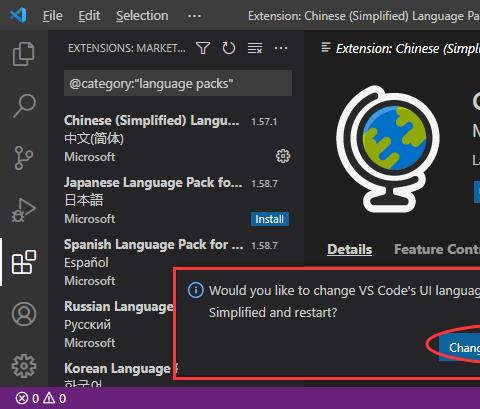Click the errors count in status bar

27,398
